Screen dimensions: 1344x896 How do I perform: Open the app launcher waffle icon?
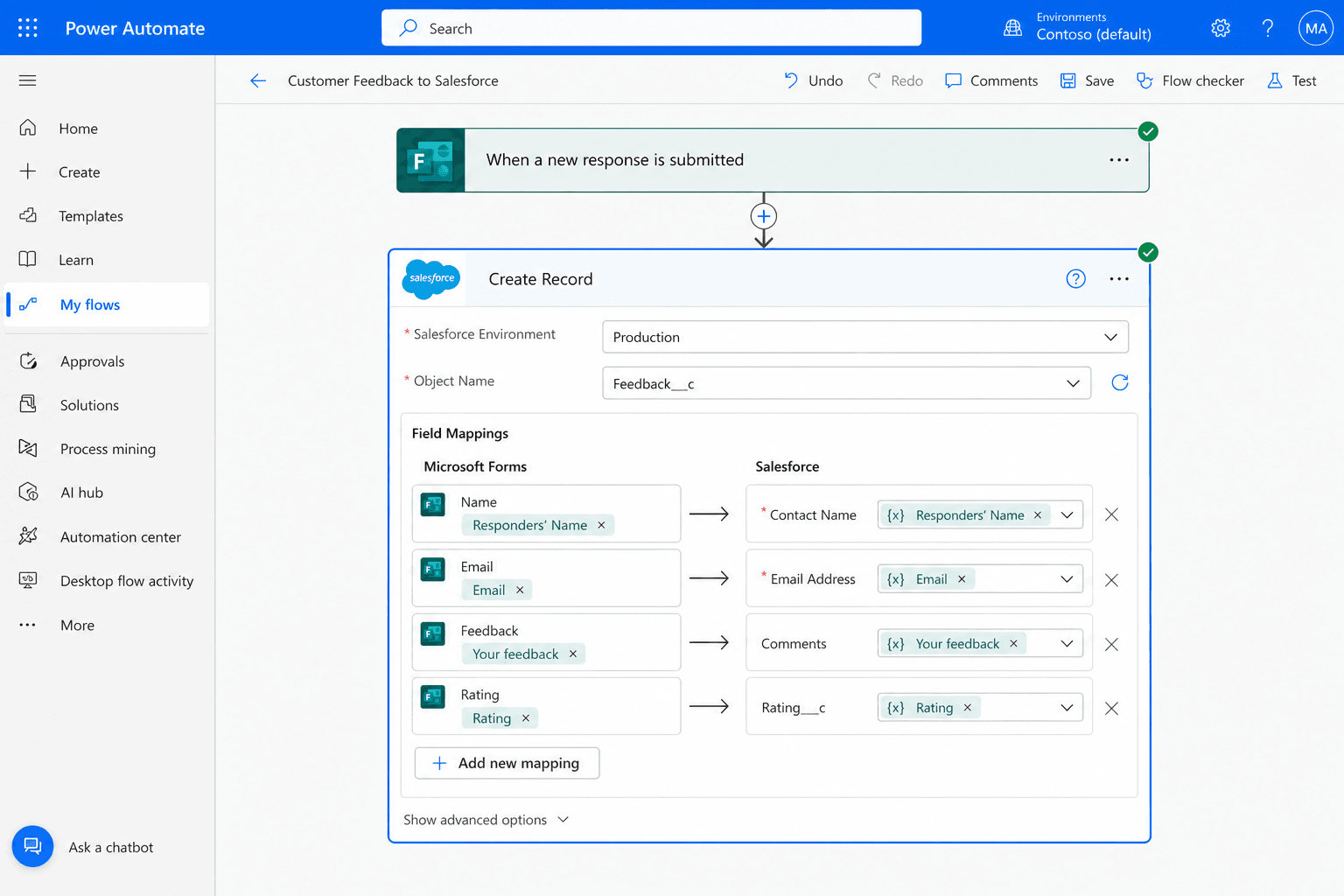tap(28, 28)
